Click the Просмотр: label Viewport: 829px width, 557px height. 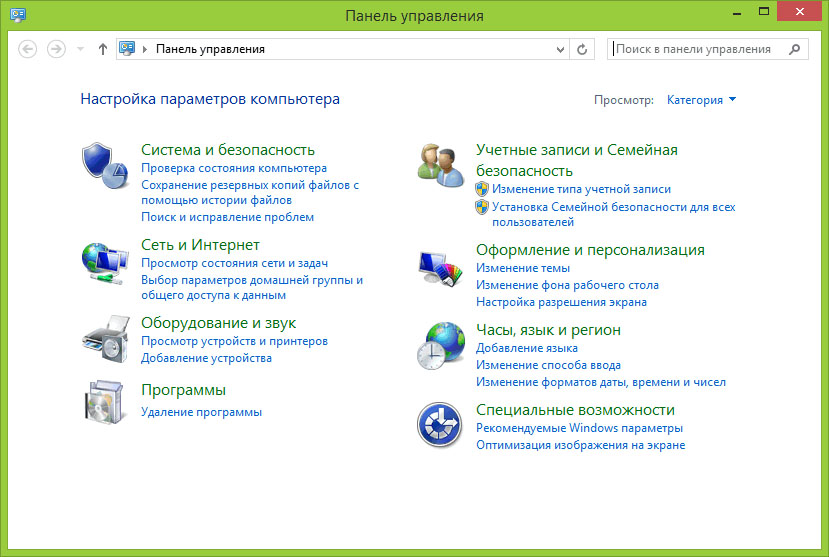(624, 100)
